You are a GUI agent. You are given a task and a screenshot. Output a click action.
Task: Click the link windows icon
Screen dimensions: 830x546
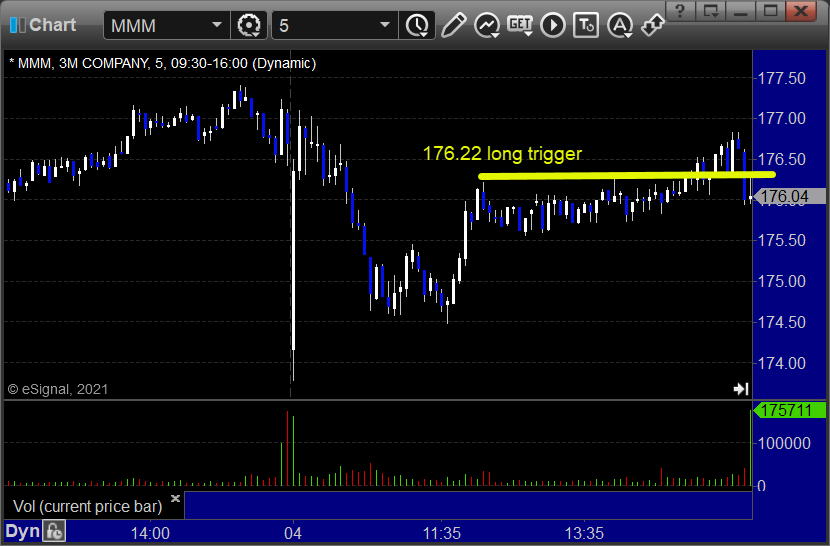(652, 25)
